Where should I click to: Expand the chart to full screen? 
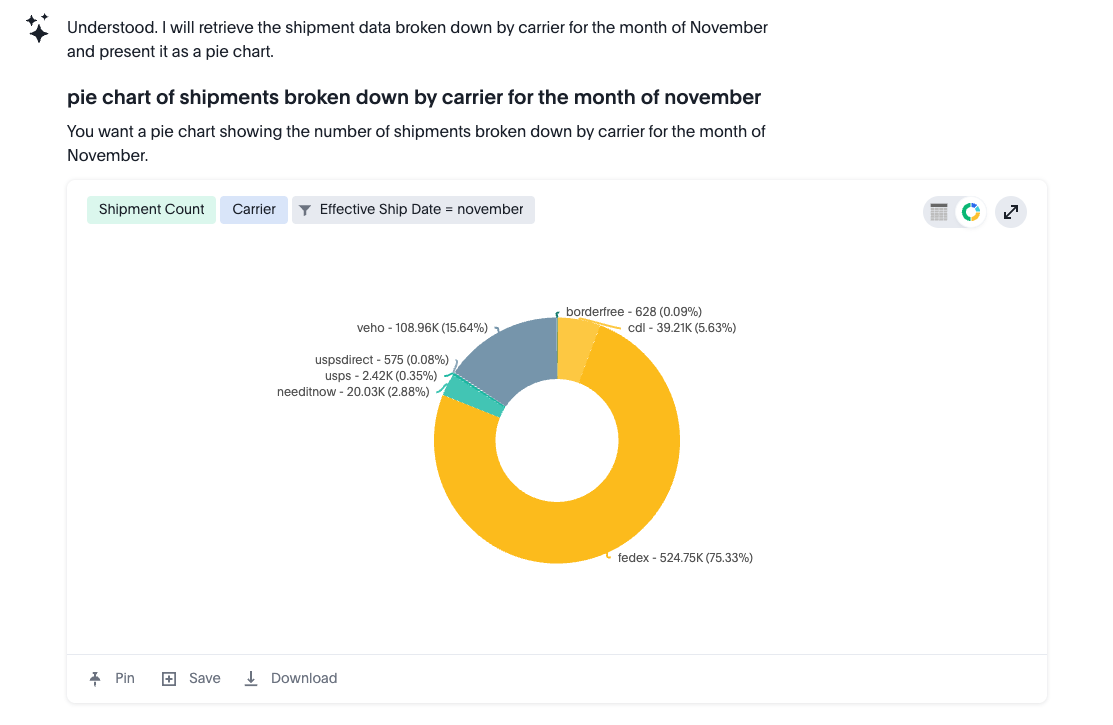(1011, 212)
